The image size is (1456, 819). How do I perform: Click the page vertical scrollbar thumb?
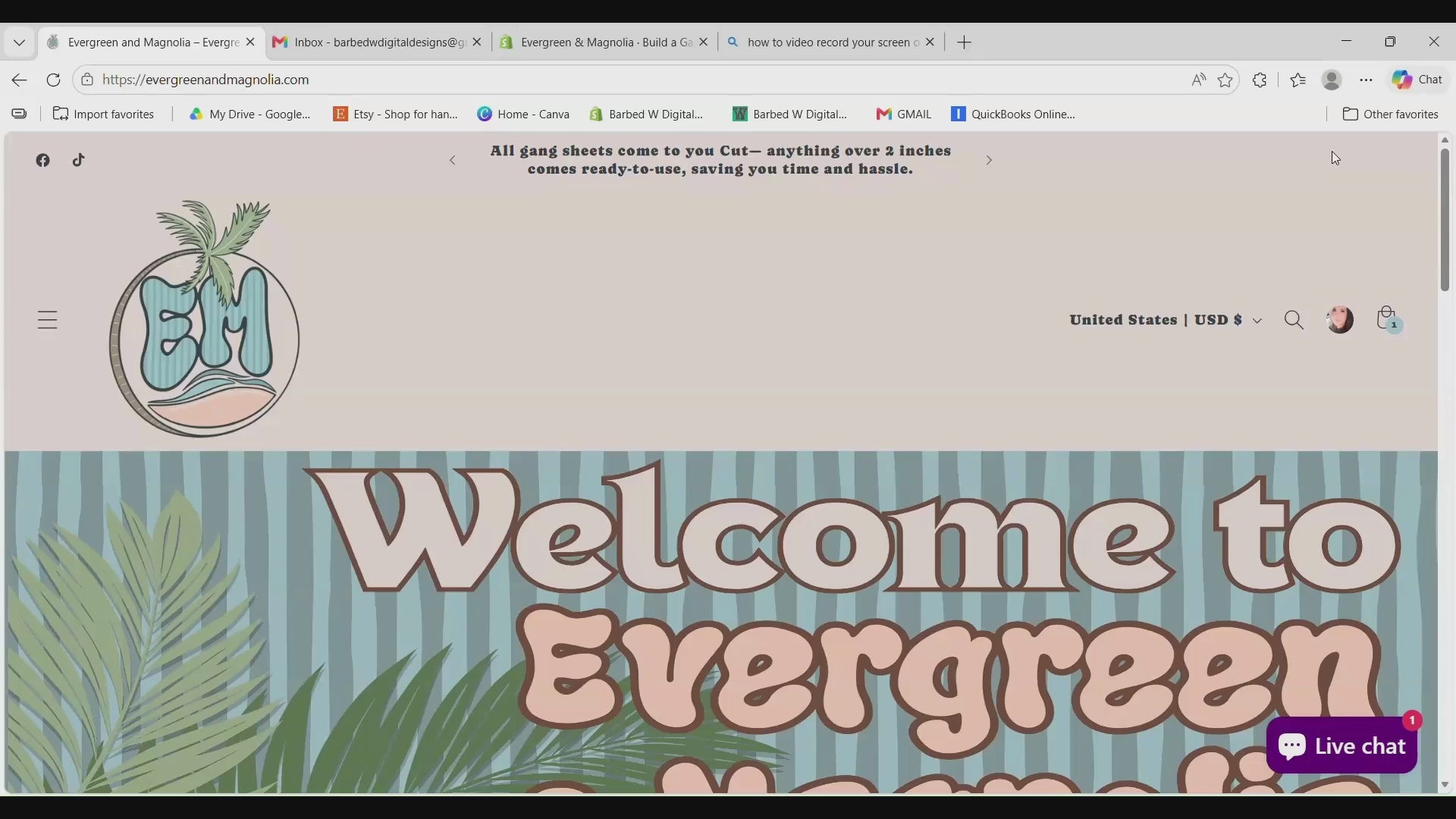[1445, 220]
